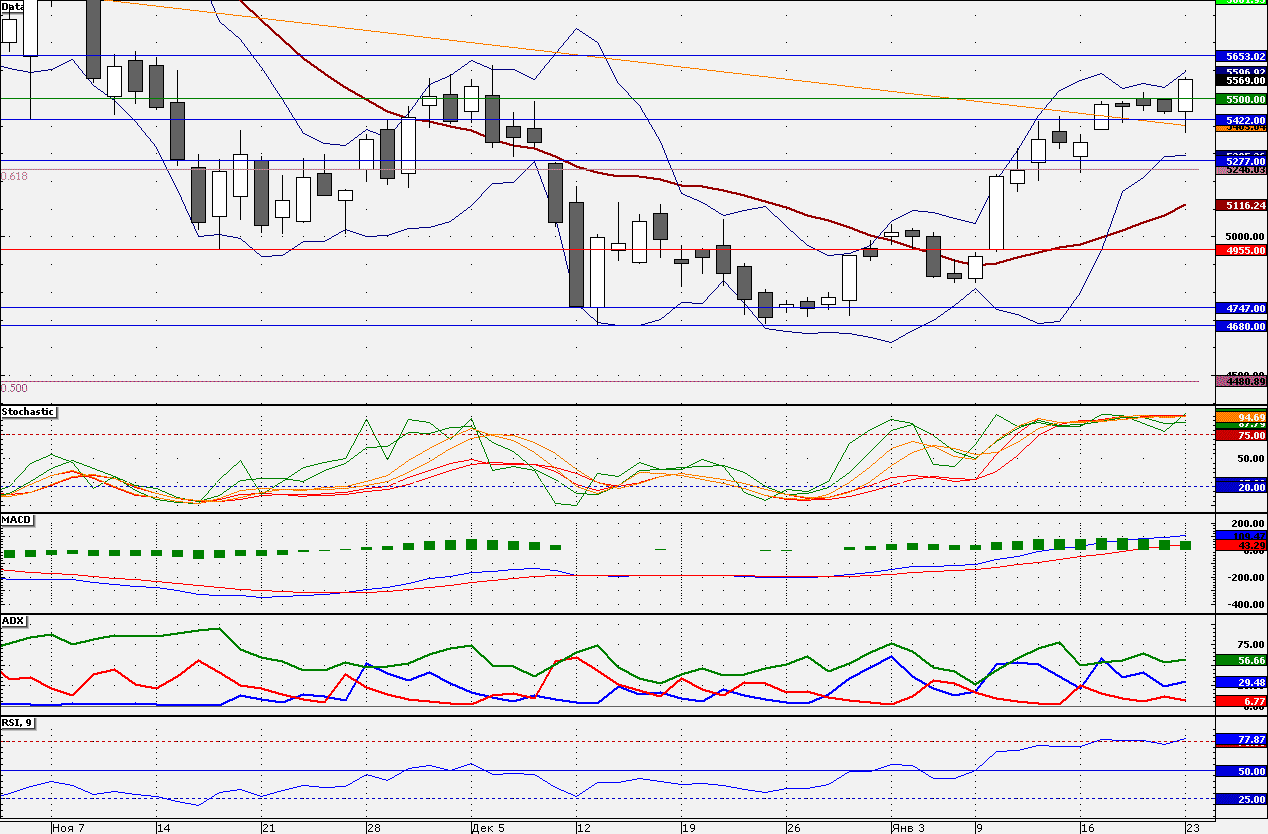Select the 'RSI, 9' panel label

click(x=18, y=721)
